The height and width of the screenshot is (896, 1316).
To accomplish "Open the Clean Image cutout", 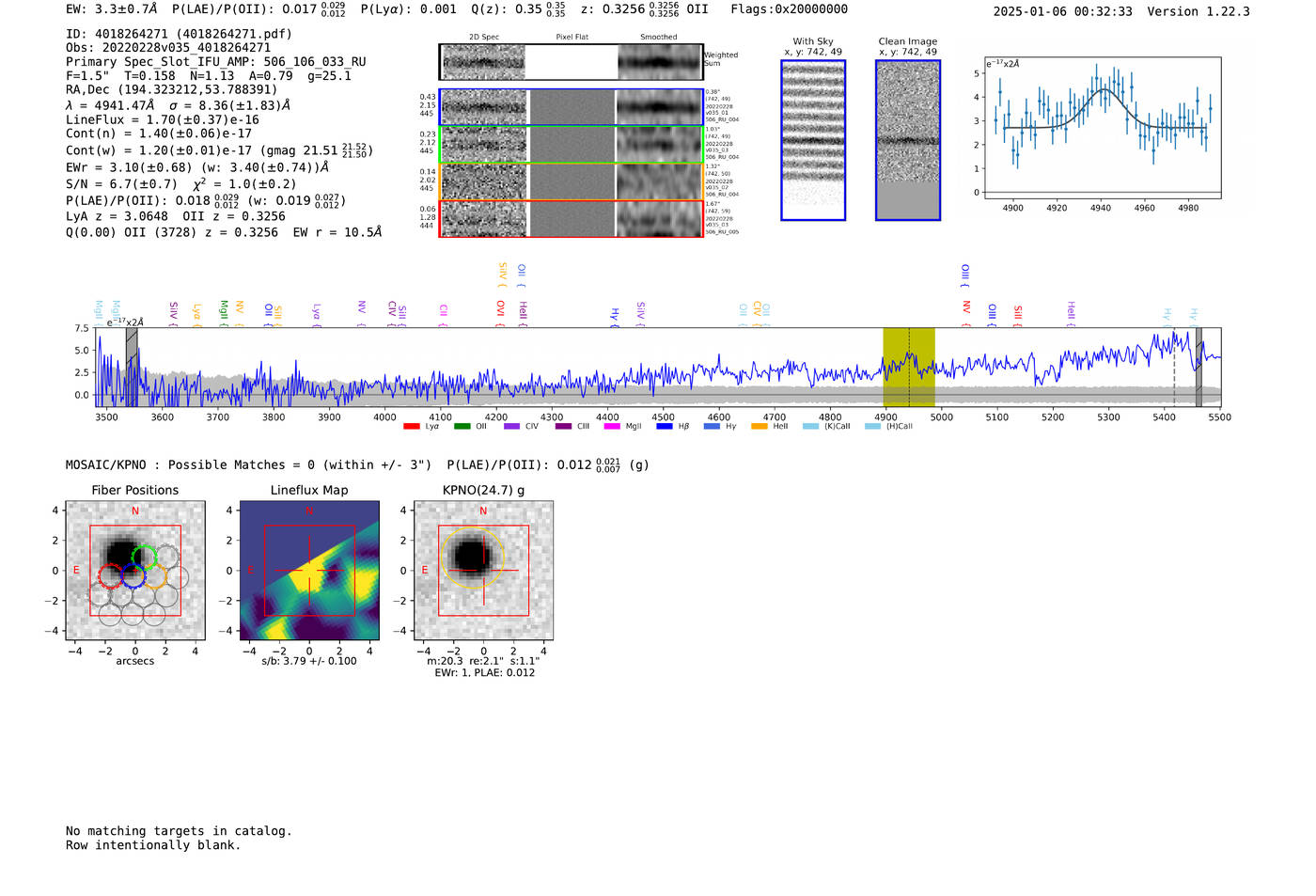I will [x=908, y=140].
